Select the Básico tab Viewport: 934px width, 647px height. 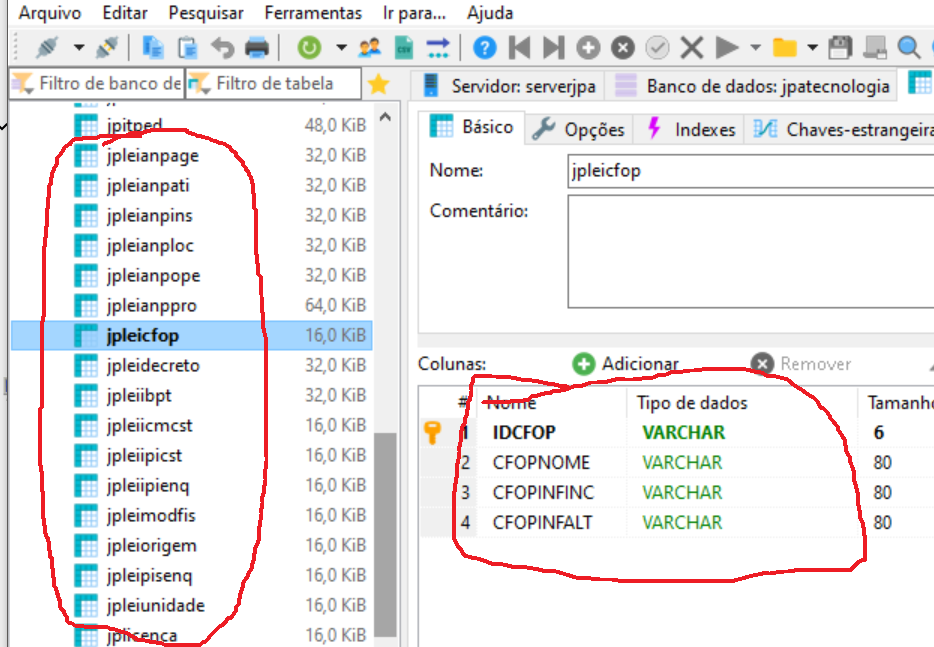pos(471,127)
